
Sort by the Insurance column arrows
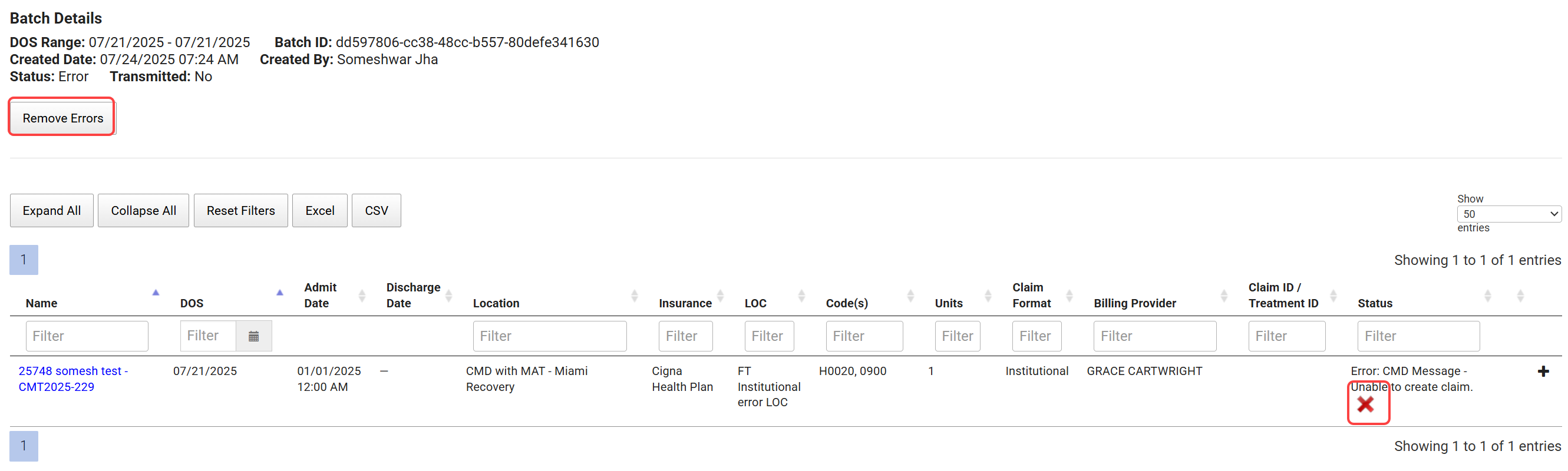pyautogui.click(x=720, y=296)
